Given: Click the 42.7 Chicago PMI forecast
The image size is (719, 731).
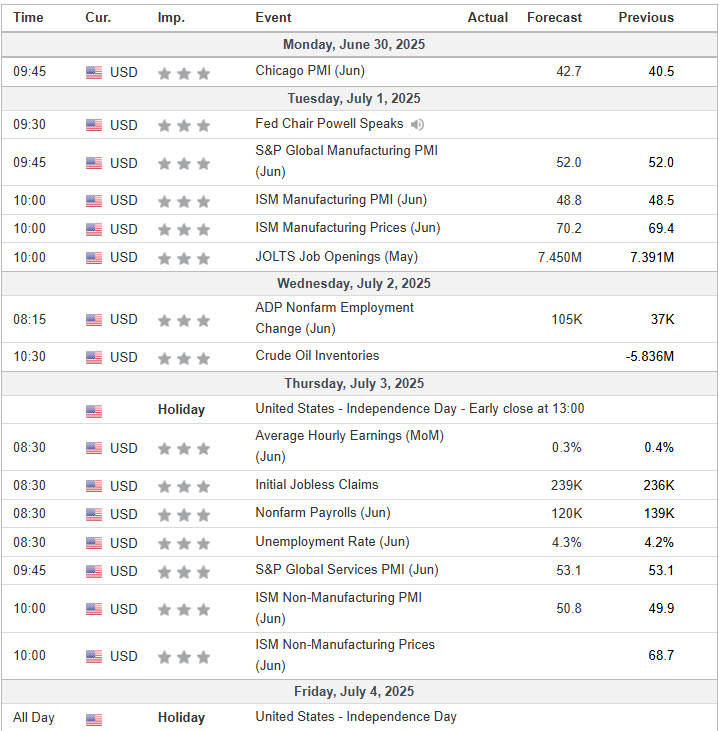Looking at the screenshot, I should [x=569, y=71].
